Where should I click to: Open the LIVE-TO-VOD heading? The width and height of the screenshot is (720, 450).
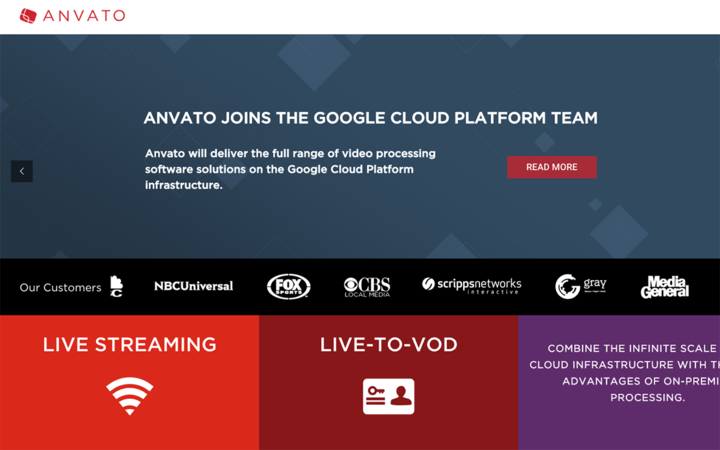(388, 345)
